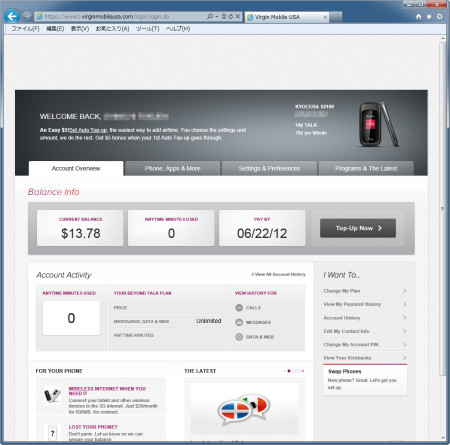The image size is (450, 445).
Task: Open the View All Account History link
Action: 279,274
